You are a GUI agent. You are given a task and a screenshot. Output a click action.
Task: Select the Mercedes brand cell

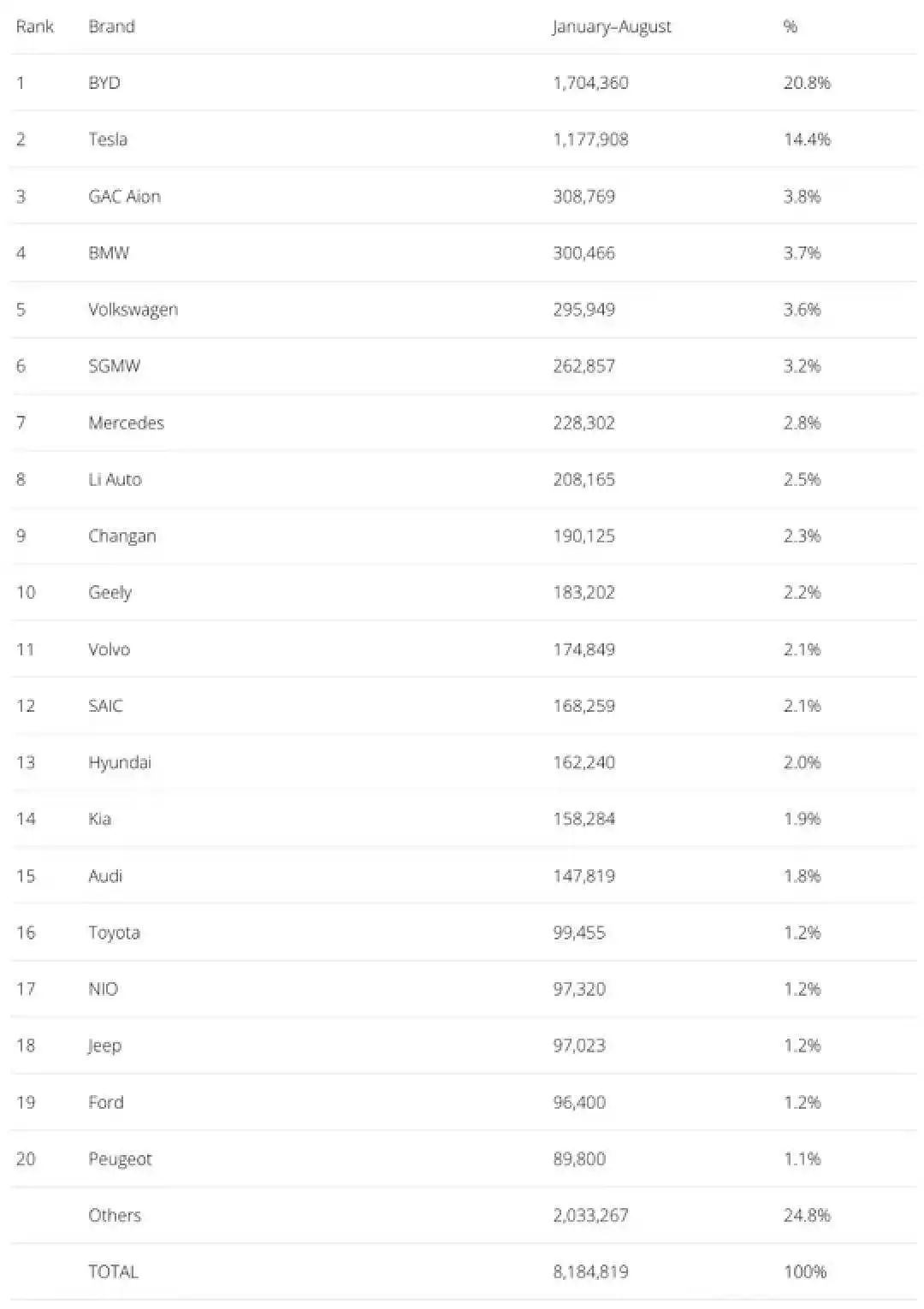click(127, 423)
